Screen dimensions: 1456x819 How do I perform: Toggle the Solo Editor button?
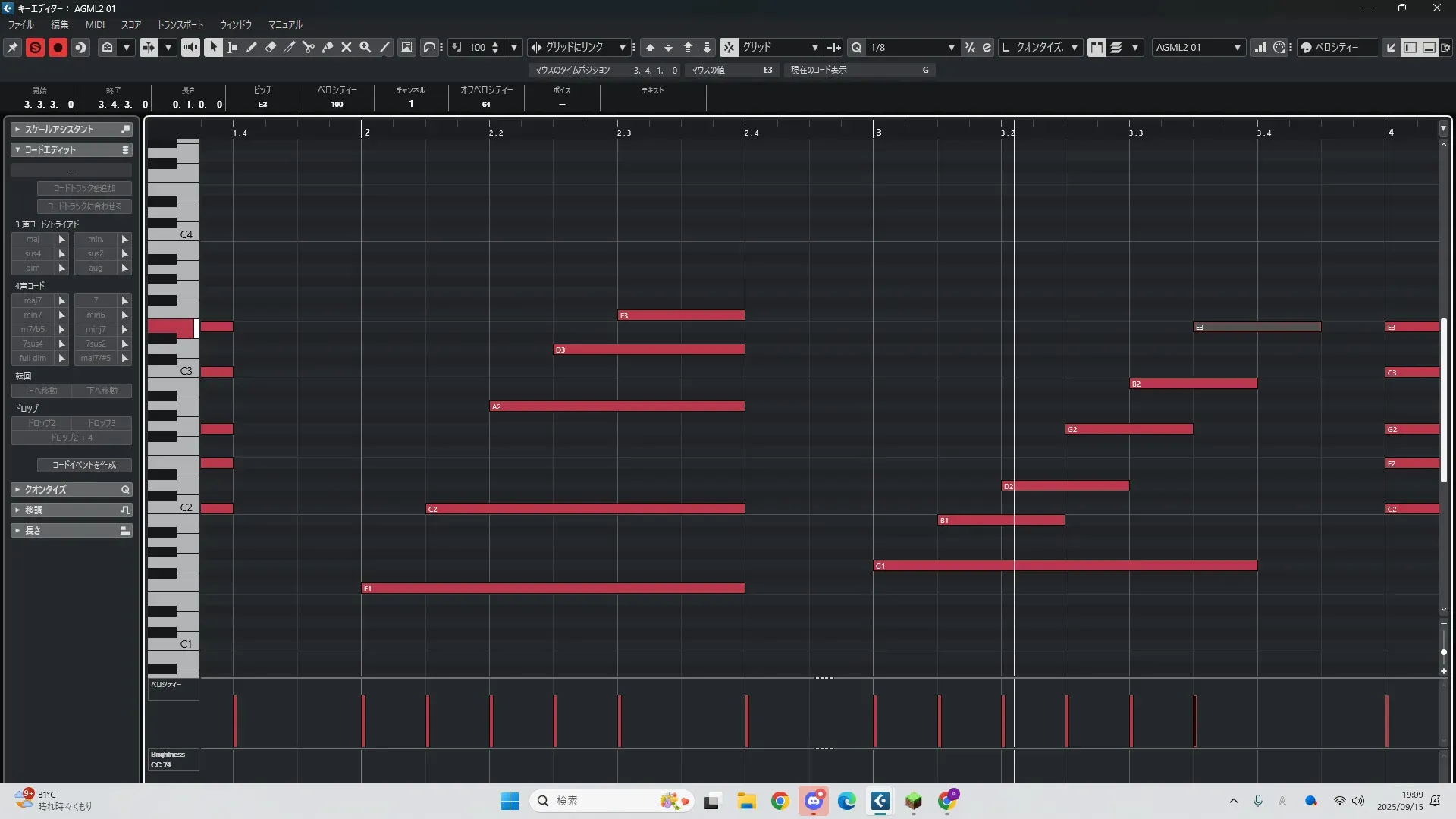pyautogui.click(x=35, y=47)
